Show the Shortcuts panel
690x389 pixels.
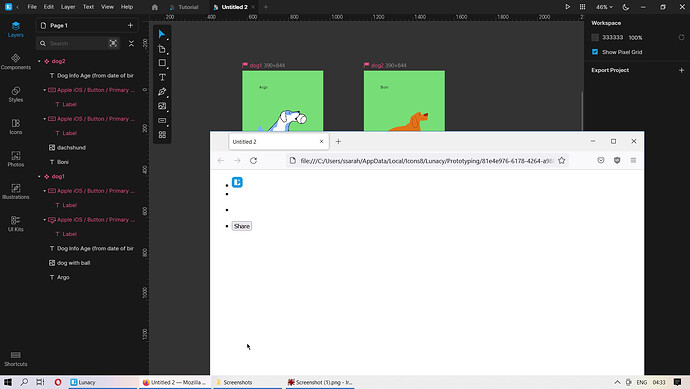click(x=15, y=359)
